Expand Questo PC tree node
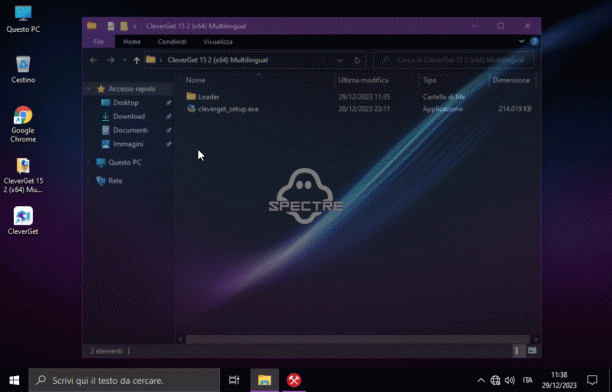 89,162
